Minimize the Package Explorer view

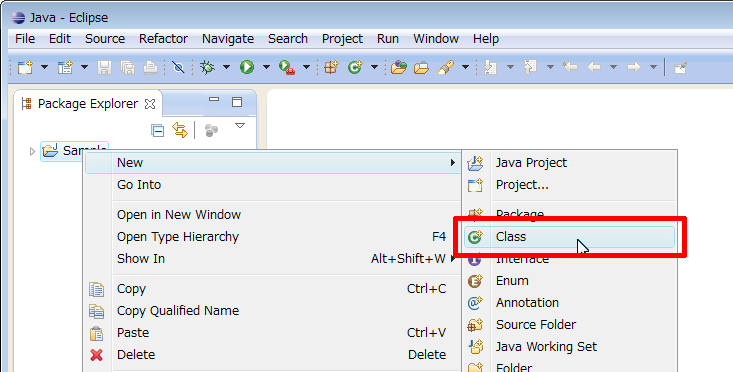[x=214, y=100]
